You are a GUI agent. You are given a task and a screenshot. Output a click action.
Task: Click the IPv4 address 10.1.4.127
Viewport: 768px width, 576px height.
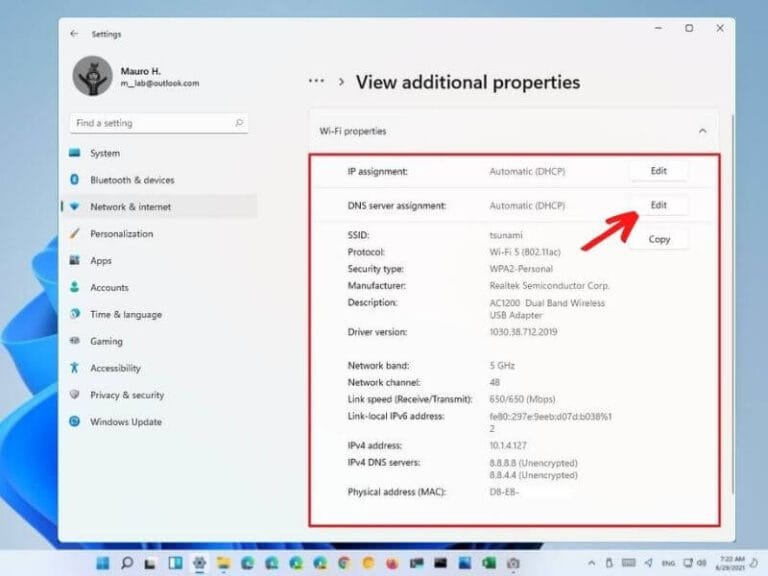(x=508, y=446)
